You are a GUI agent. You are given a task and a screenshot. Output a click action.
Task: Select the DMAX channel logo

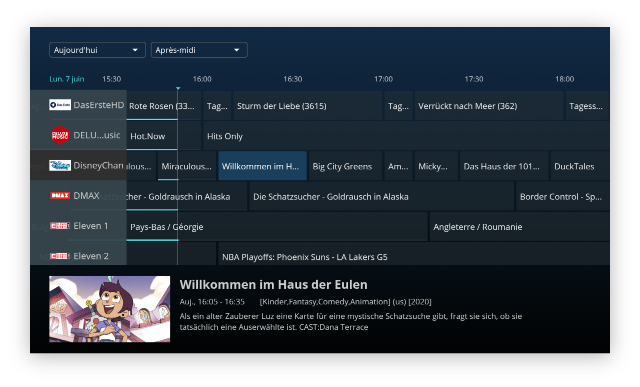coord(60,196)
